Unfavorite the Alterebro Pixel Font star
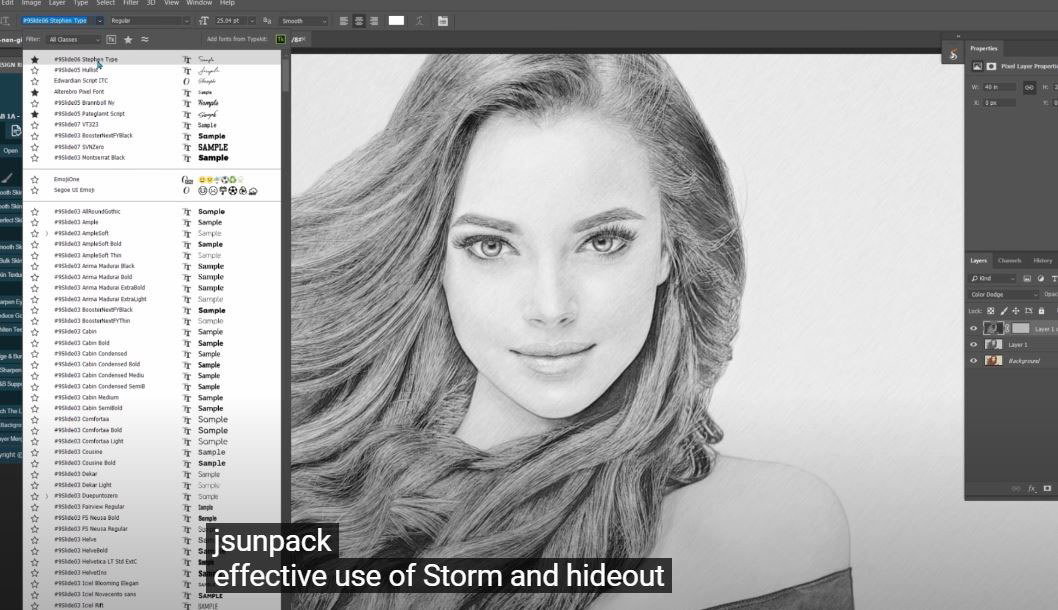Image resolution: width=1058 pixels, height=610 pixels. [35, 92]
